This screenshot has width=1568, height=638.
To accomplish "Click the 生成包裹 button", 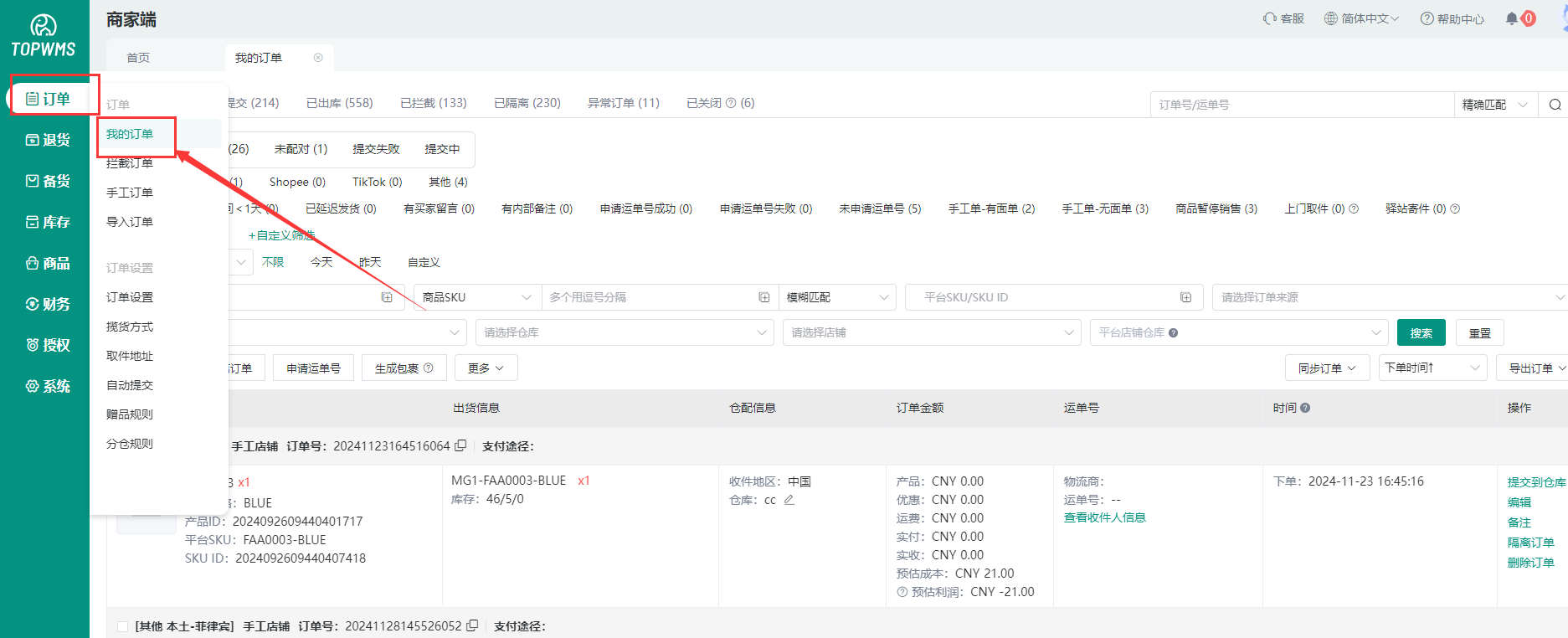I will [x=404, y=368].
